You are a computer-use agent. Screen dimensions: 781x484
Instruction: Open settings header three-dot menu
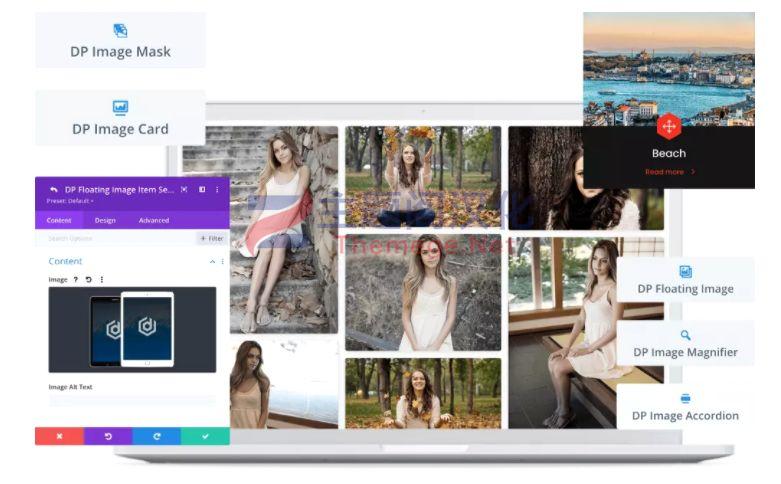pyautogui.click(x=217, y=189)
